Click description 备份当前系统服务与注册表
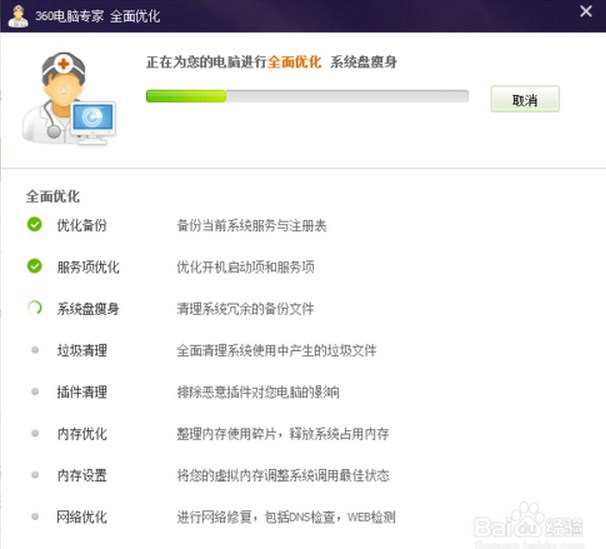 coord(252,225)
